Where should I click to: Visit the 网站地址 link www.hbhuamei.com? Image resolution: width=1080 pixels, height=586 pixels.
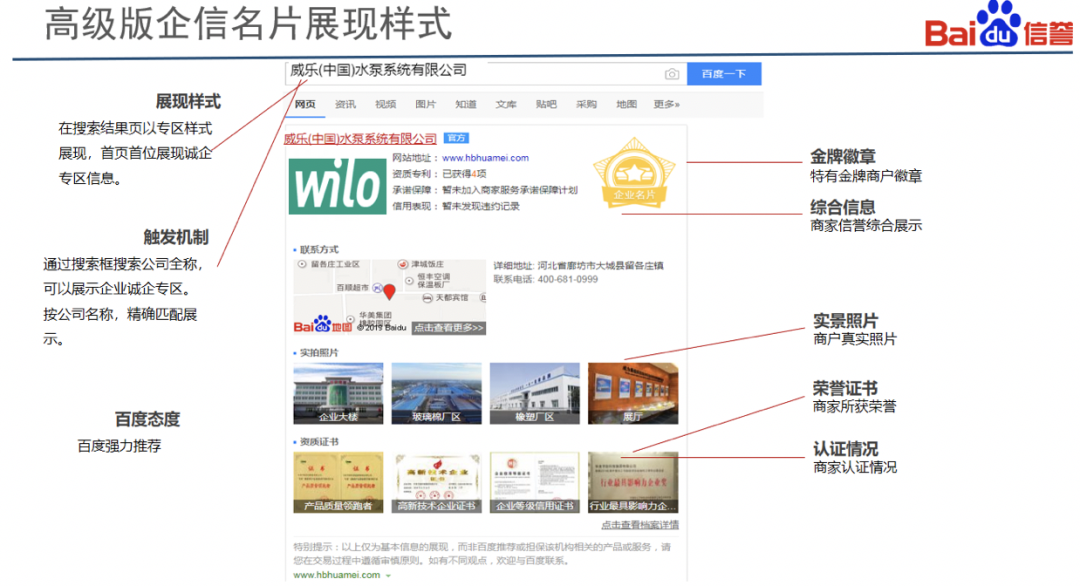pyautogui.click(x=485, y=158)
